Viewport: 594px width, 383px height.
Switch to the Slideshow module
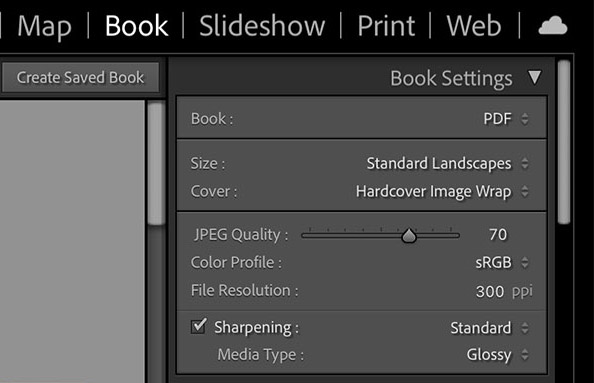pyautogui.click(x=262, y=26)
